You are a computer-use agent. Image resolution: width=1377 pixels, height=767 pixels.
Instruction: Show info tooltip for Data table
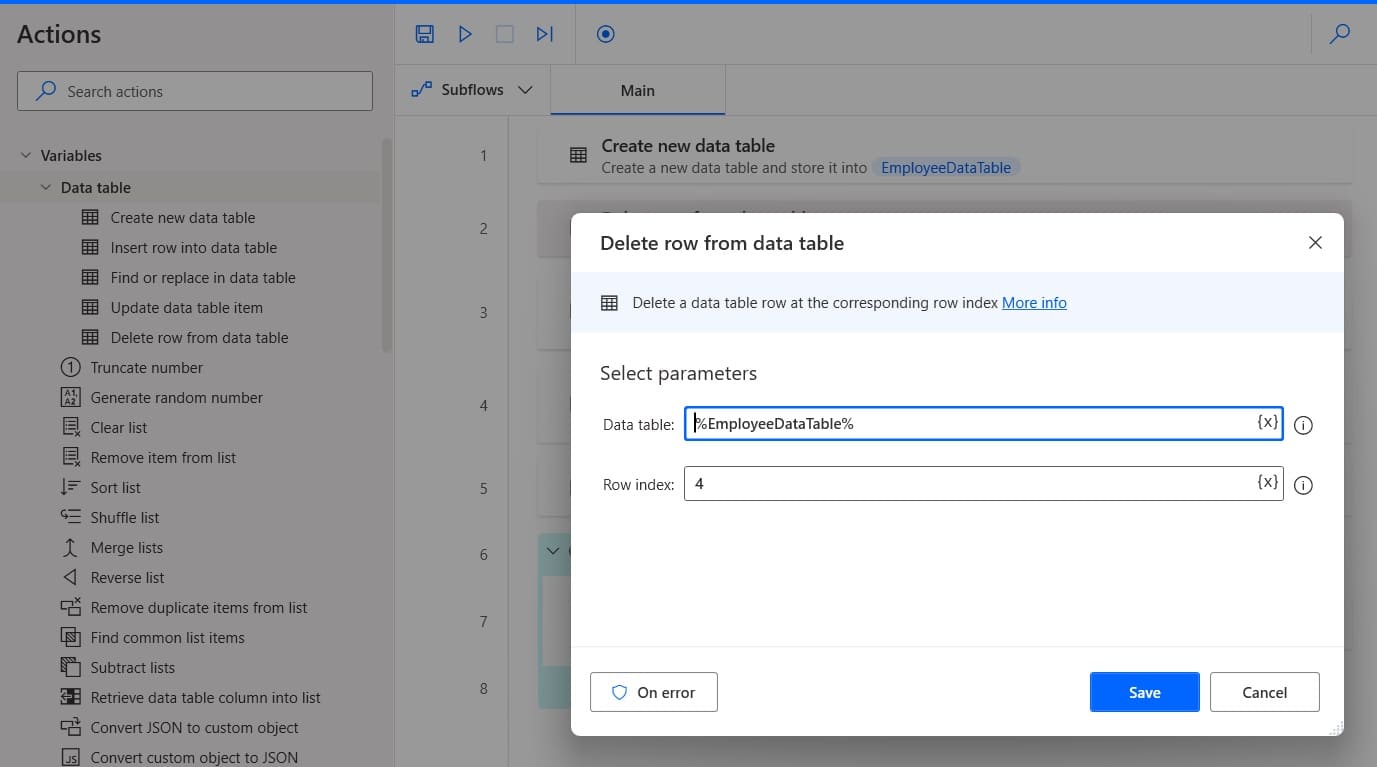(x=1303, y=425)
